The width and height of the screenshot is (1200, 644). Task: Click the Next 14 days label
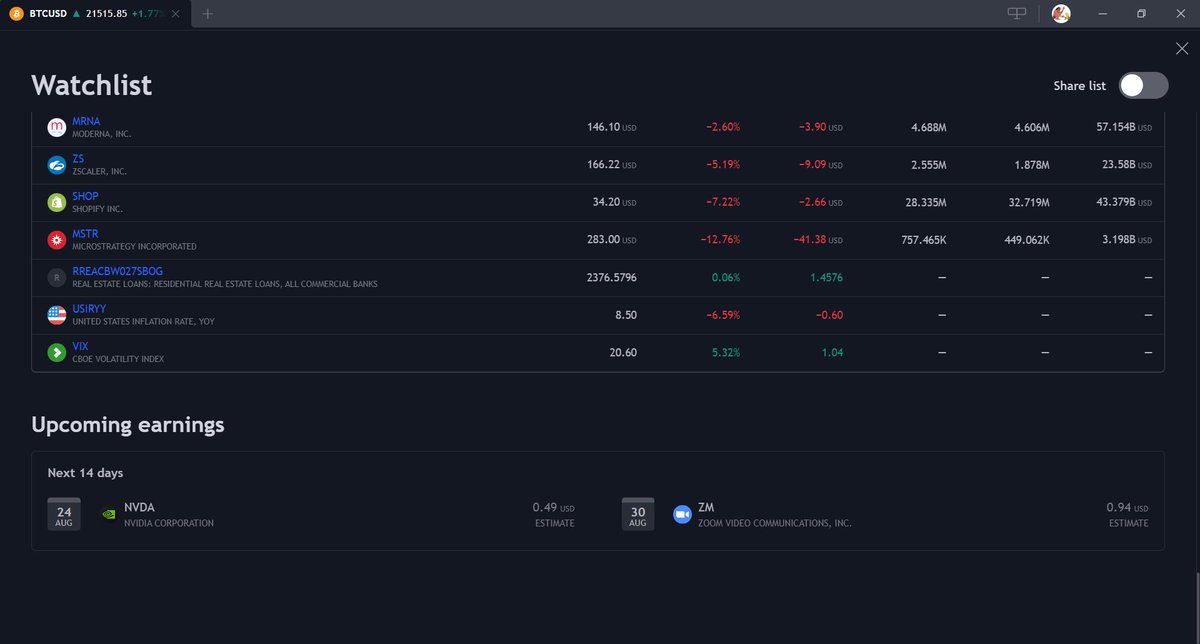(85, 473)
